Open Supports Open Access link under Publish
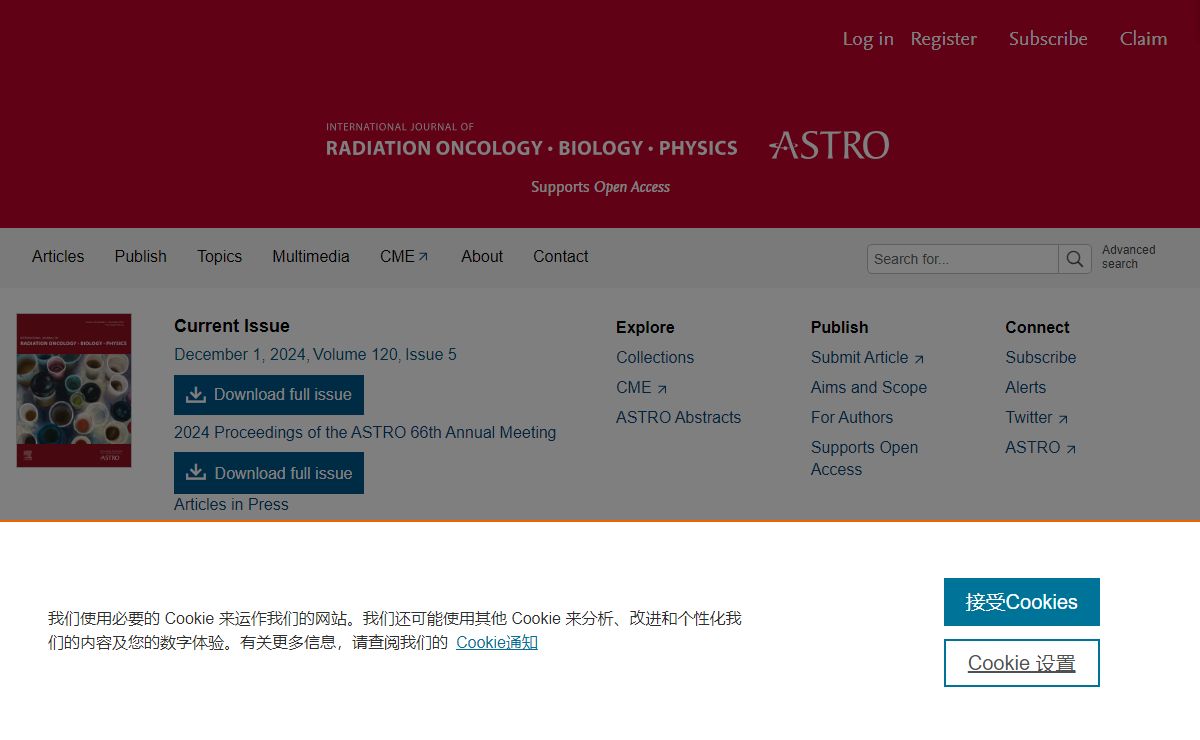The width and height of the screenshot is (1200, 740). (x=864, y=459)
